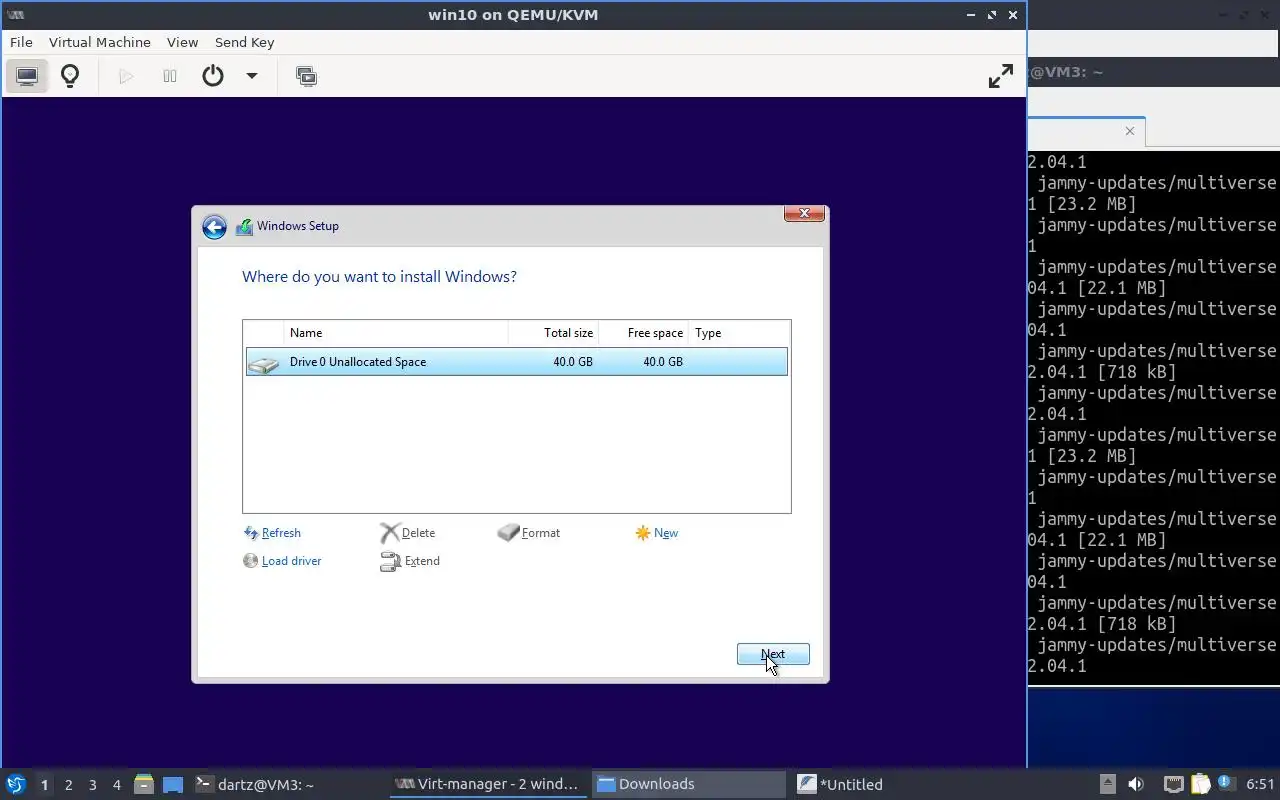1280x800 pixels.
Task: Open the file manager launcher in taskbar
Action: coord(144,784)
